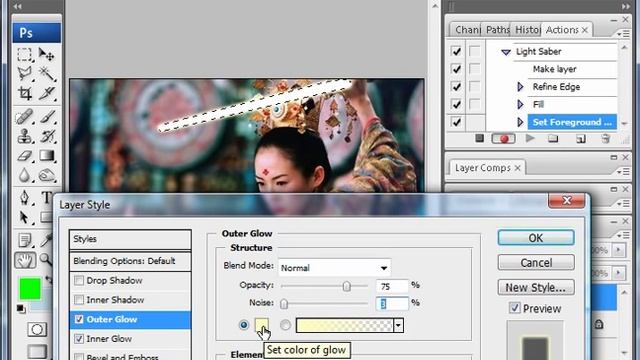Select the Type tool

pos(46,198)
